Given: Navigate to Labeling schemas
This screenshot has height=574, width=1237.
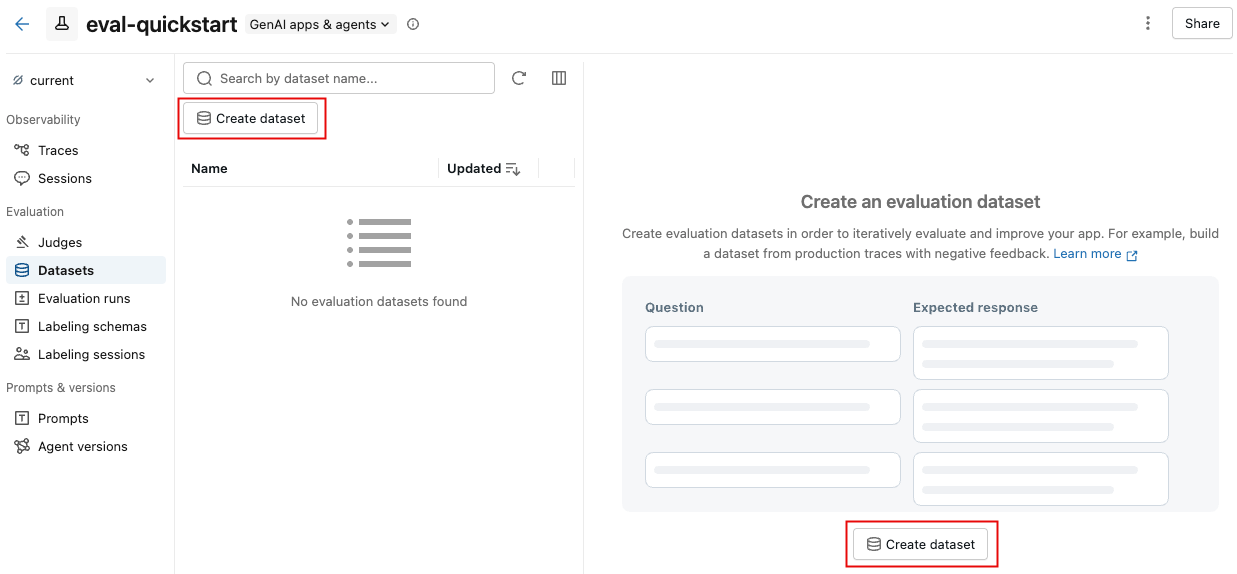Looking at the screenshot, I should click(x=92, y=326).
